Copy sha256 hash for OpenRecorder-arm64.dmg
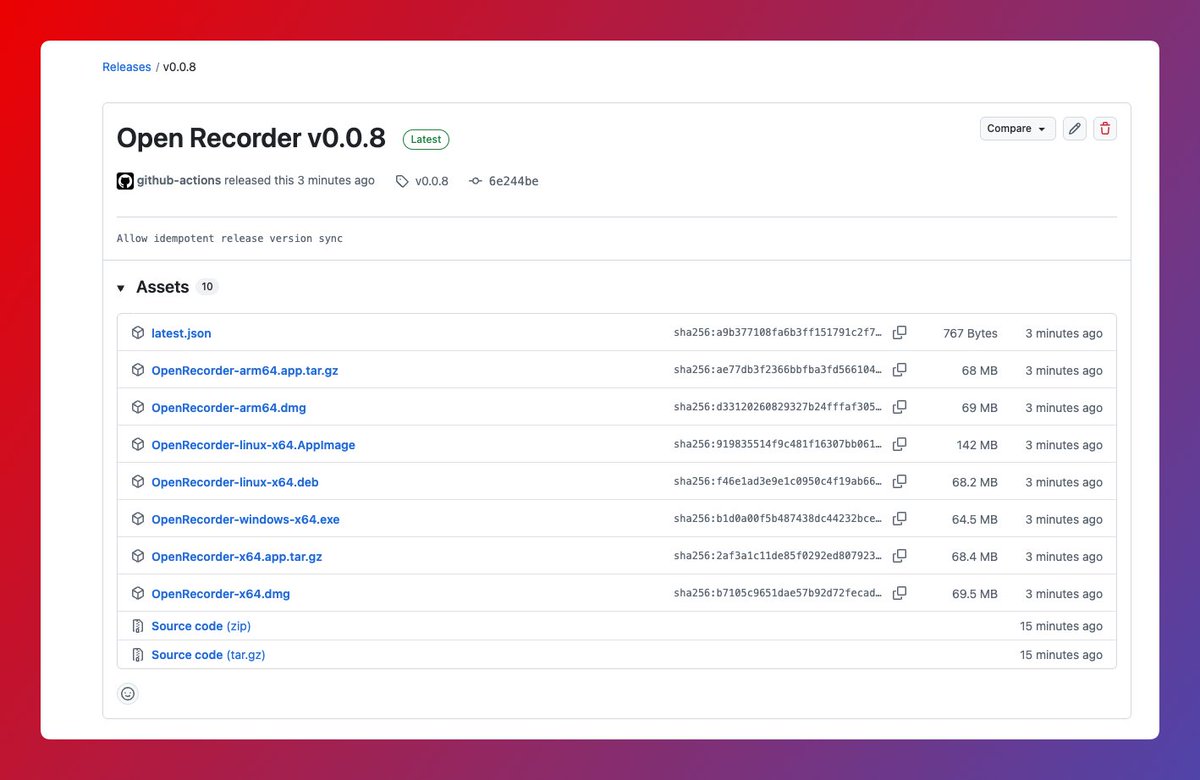Image resolution: width=1200 pixels, height=780 pixels. (899, 407)
